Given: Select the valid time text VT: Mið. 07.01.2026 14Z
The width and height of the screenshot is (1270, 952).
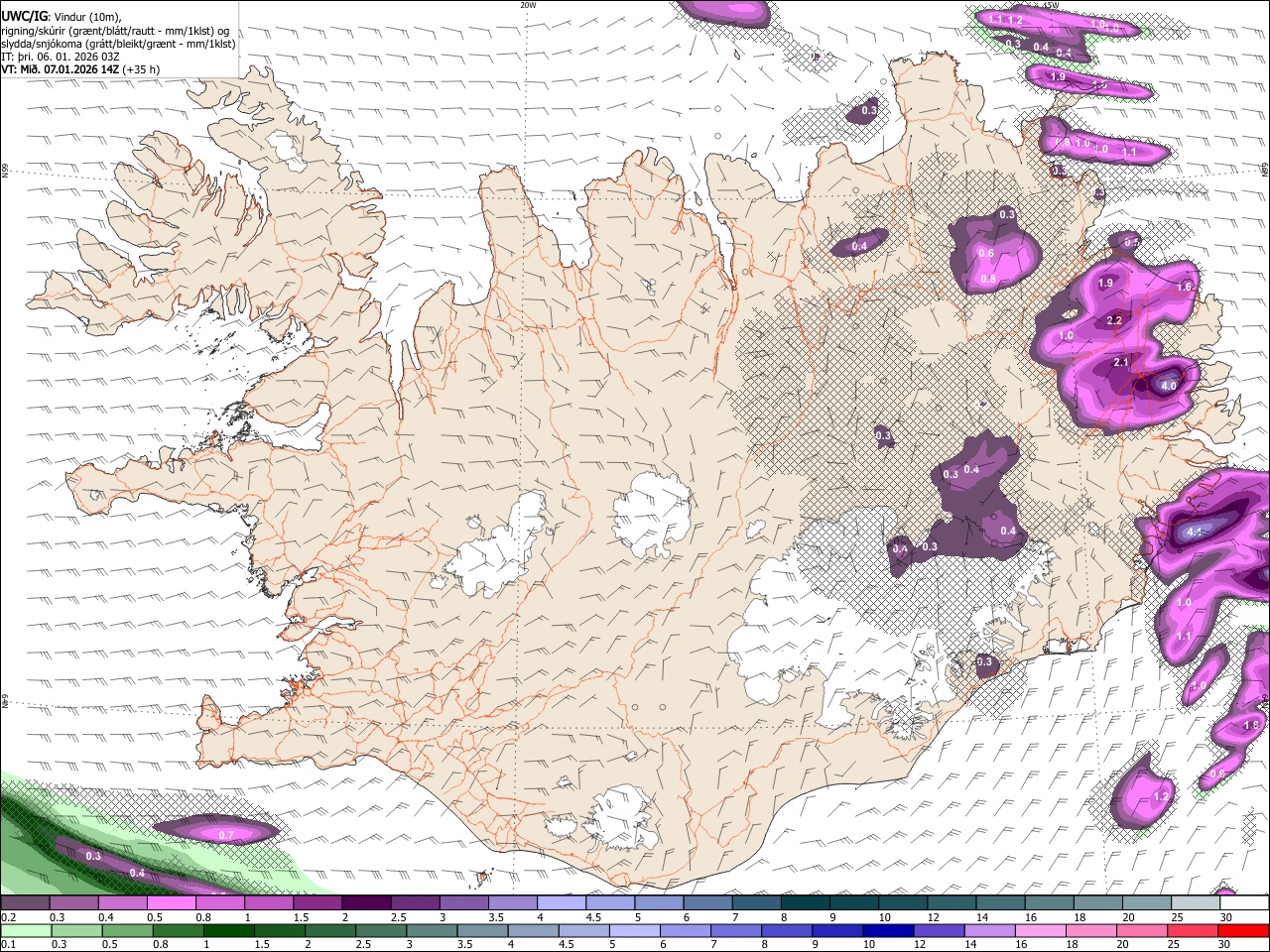Looking at the screenshot, I should [62, 69].
